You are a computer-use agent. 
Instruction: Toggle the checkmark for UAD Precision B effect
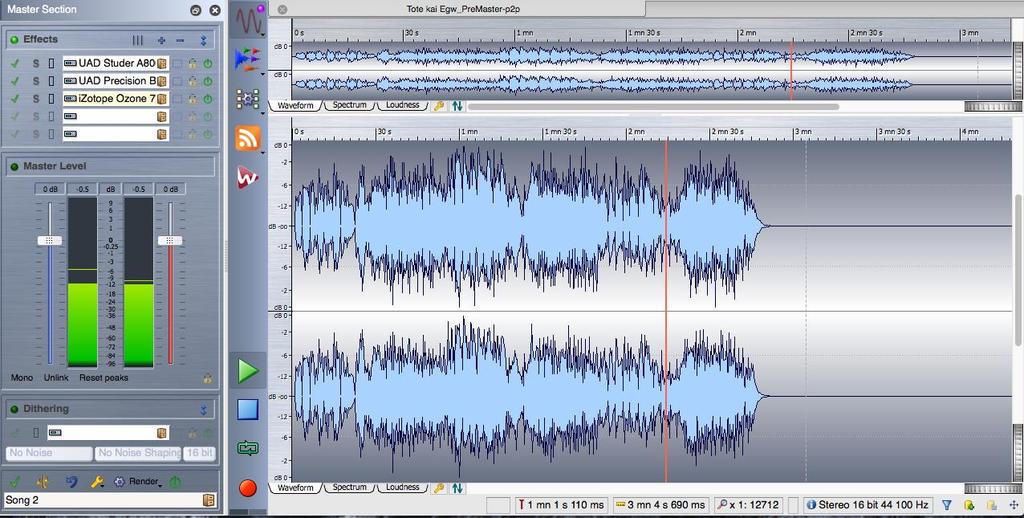tap(15, 81)
